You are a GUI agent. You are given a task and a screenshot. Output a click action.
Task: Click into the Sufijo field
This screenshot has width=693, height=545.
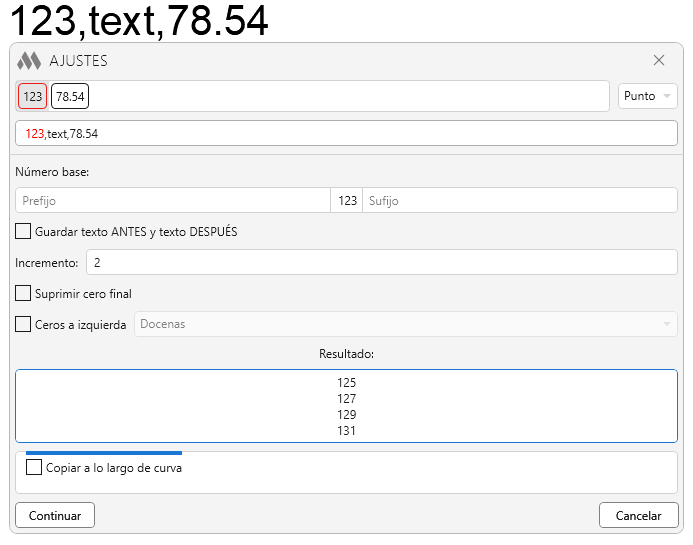click(x=519, y=201)
